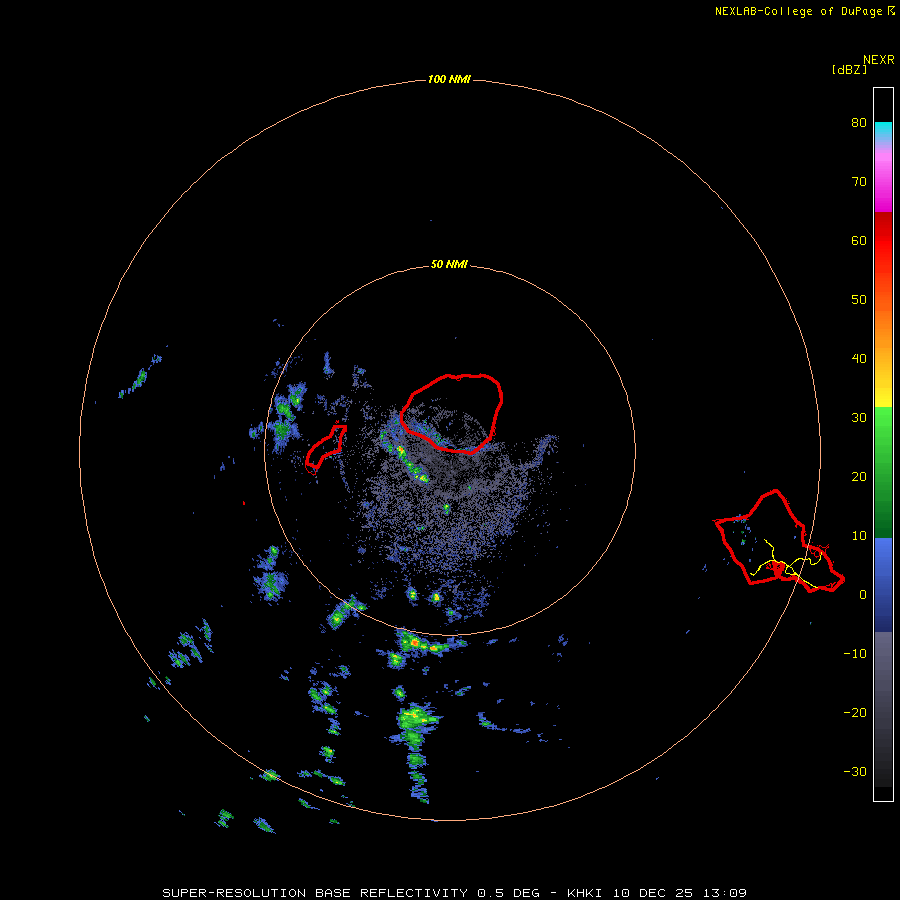
Task: Click the 70 value on the dBZ scale
Action: [859, 182]
